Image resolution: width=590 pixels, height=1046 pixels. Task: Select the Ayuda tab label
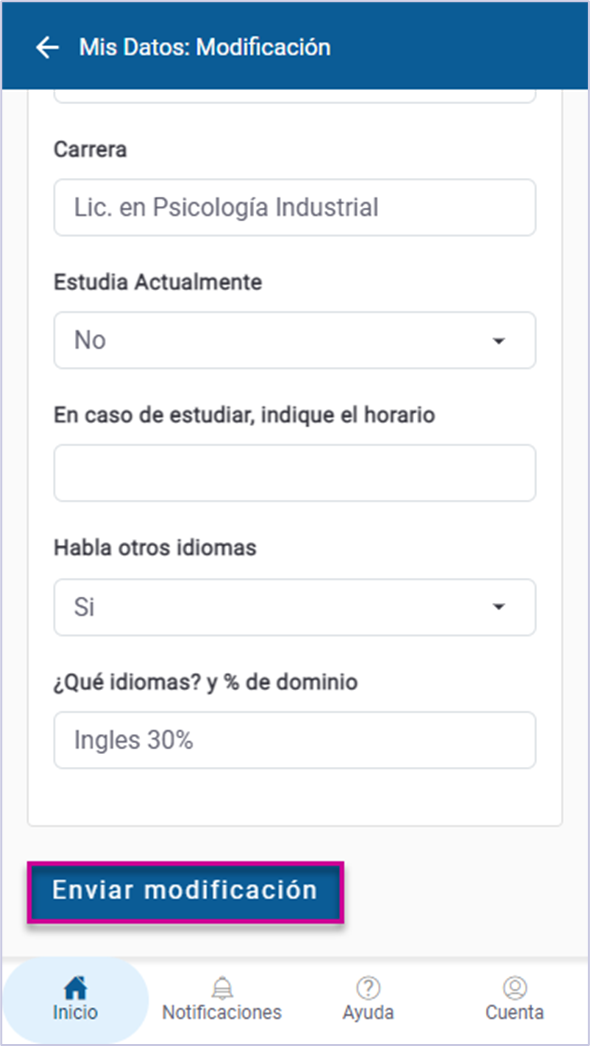tap(368, 1013)
